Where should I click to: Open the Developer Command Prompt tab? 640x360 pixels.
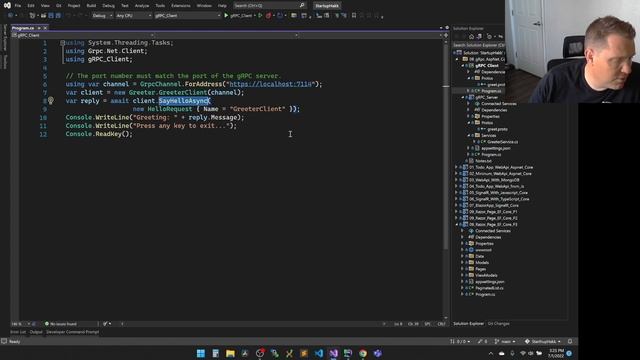pyautogui.click(x=72, y=332)
